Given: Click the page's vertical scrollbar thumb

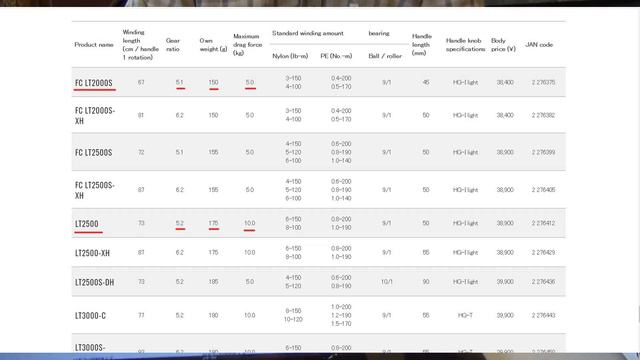Looking at the screenshot, I should pos(639,314).
